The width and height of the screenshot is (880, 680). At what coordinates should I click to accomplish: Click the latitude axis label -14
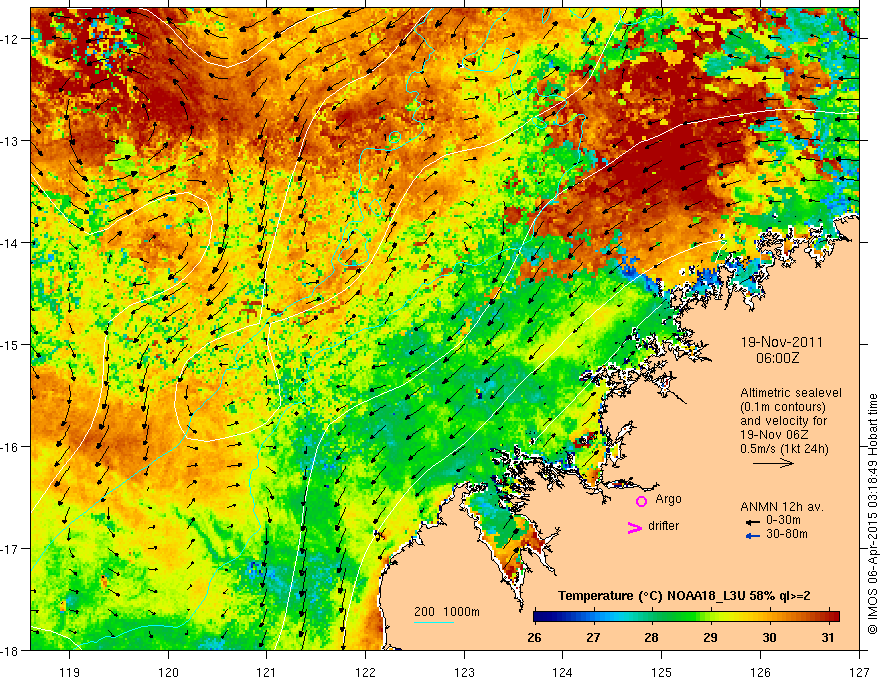tap(11, 243)
